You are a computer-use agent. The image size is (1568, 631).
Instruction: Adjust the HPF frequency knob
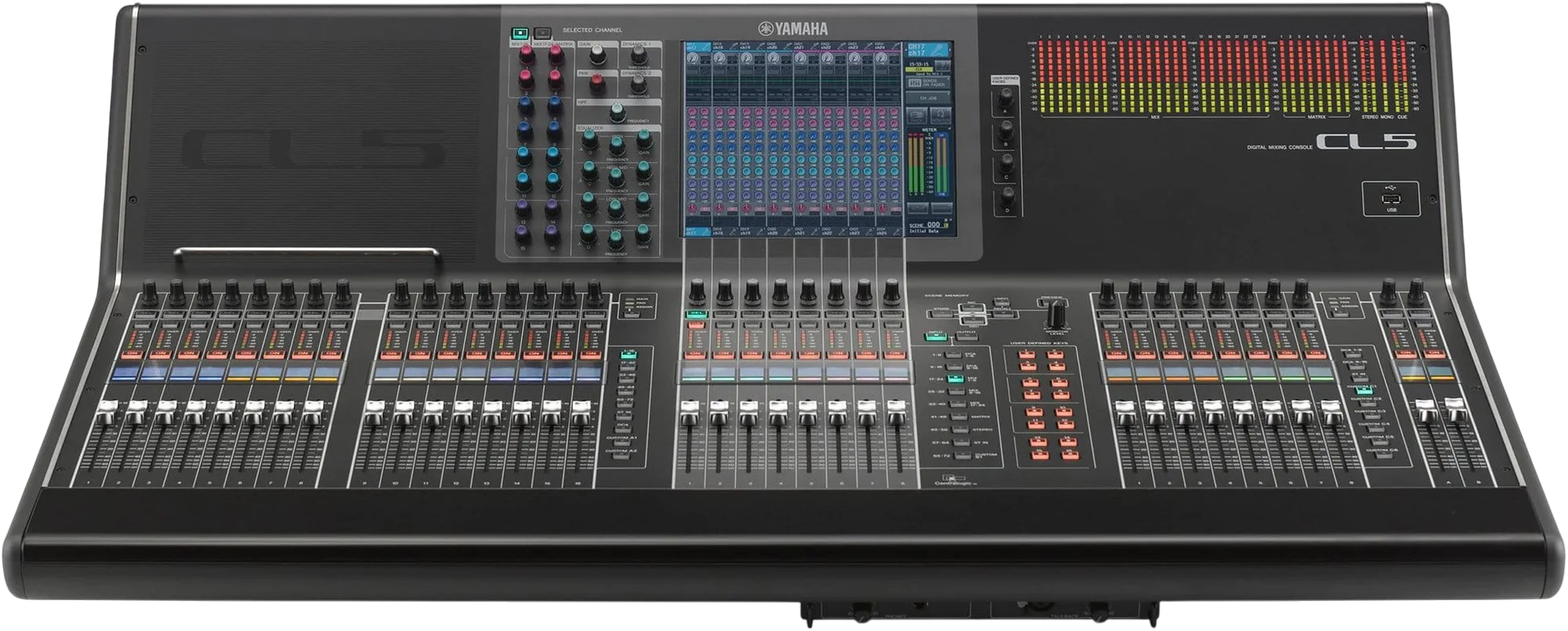[x=617, y=112]
